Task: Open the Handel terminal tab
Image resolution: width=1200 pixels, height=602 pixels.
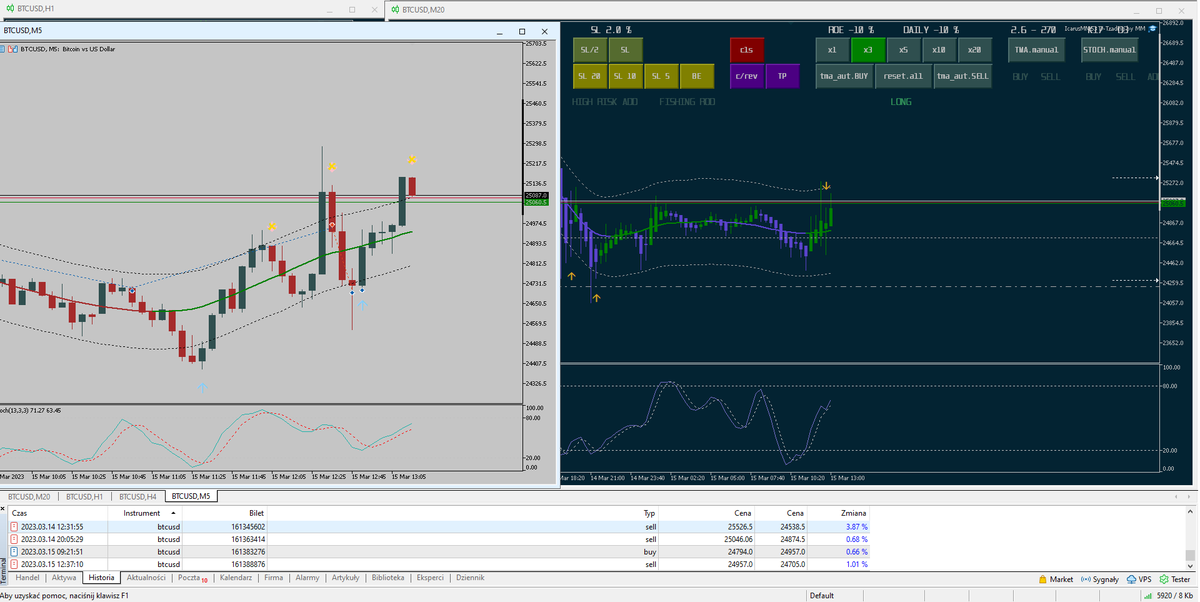Action: click(28, 578)
